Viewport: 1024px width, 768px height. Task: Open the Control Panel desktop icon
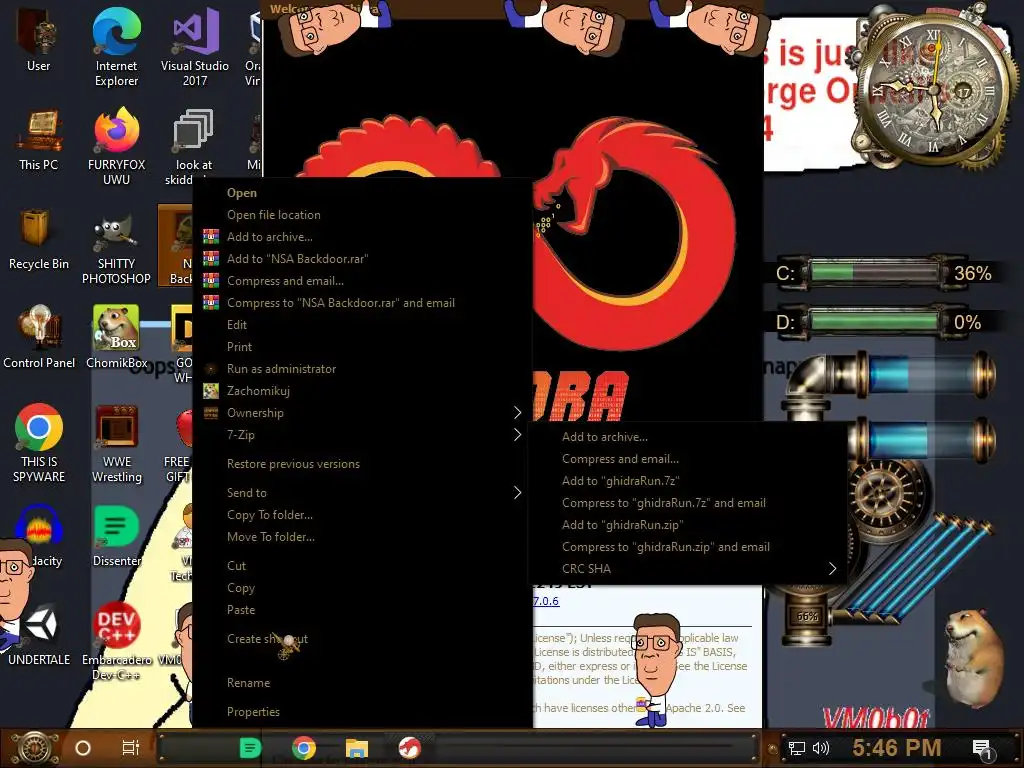[39, 338]
